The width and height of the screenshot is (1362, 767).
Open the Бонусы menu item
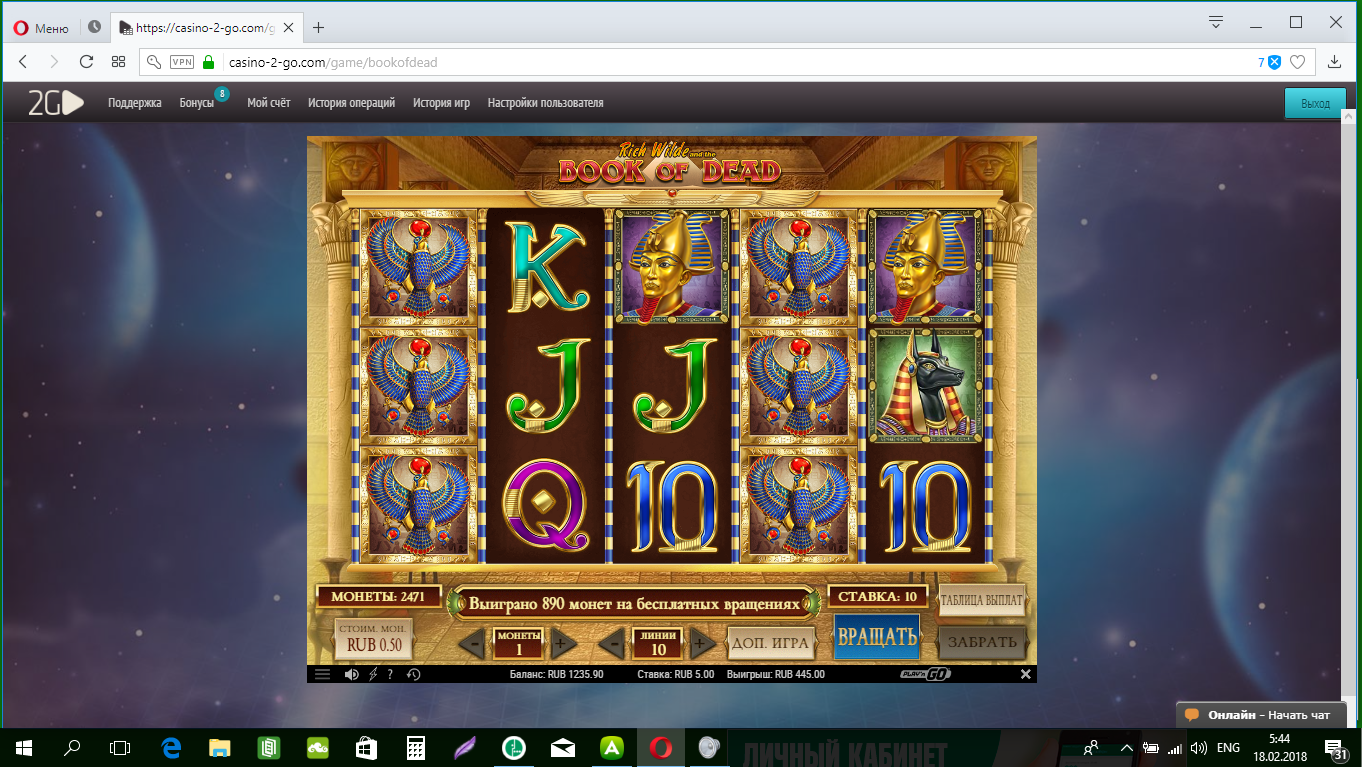(x=197, y=103)
